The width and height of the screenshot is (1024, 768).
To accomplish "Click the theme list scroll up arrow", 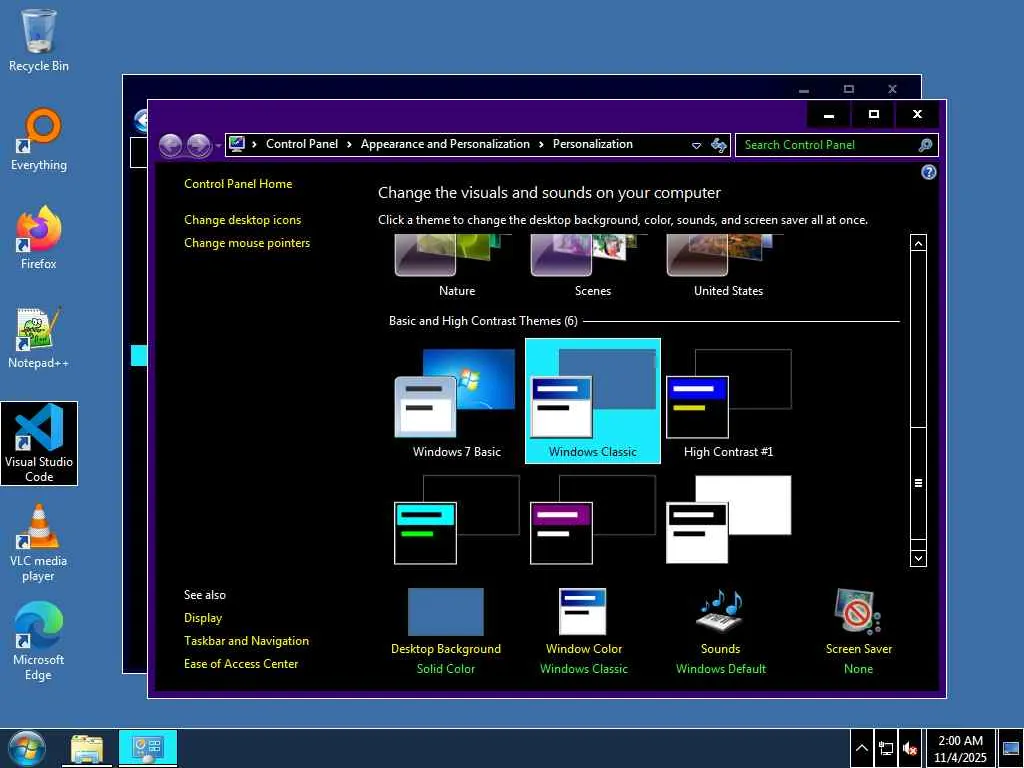I will 918,243.
